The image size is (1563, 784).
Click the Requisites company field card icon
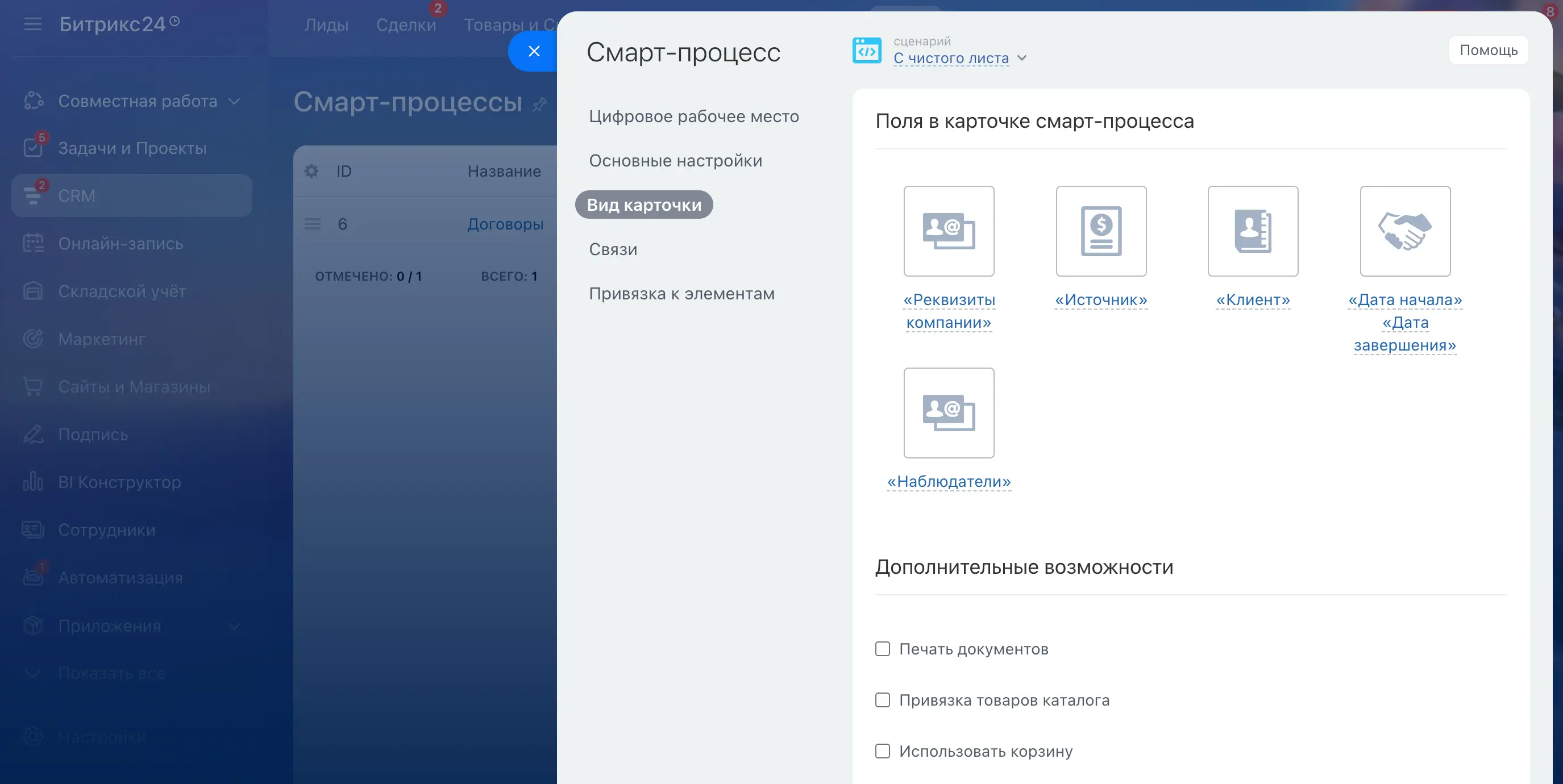[x=949, y=231]
